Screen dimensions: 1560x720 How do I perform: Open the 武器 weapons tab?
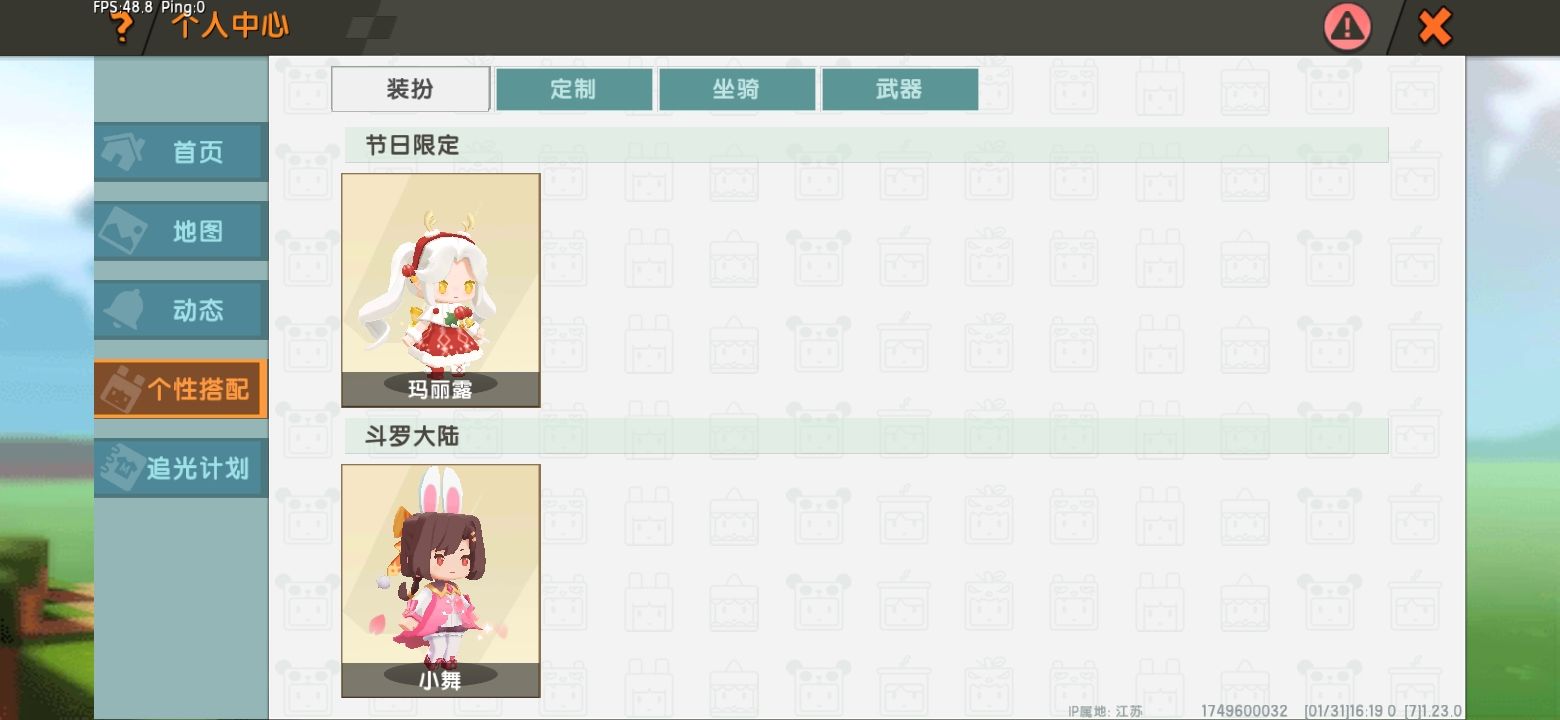(899, 89)
